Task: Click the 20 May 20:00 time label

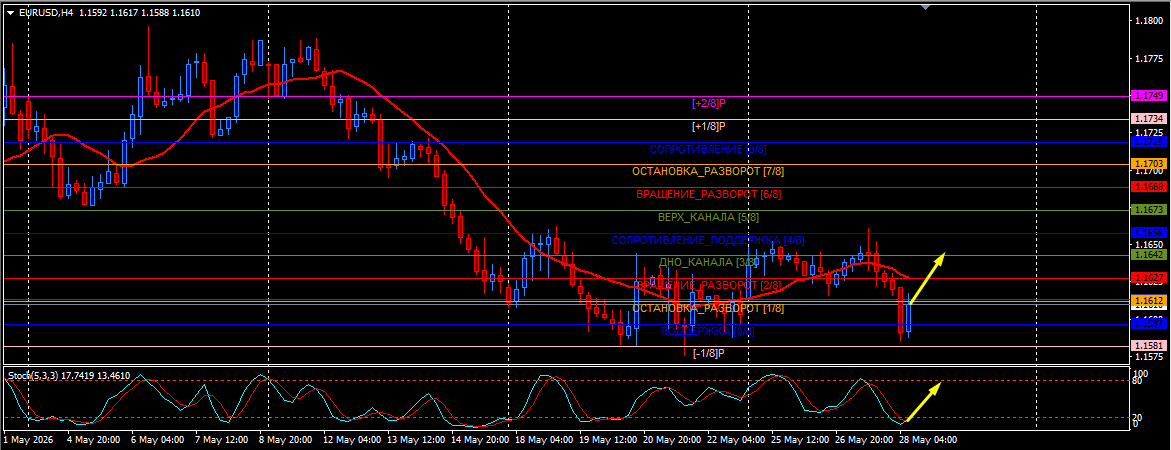Action: 671,440
